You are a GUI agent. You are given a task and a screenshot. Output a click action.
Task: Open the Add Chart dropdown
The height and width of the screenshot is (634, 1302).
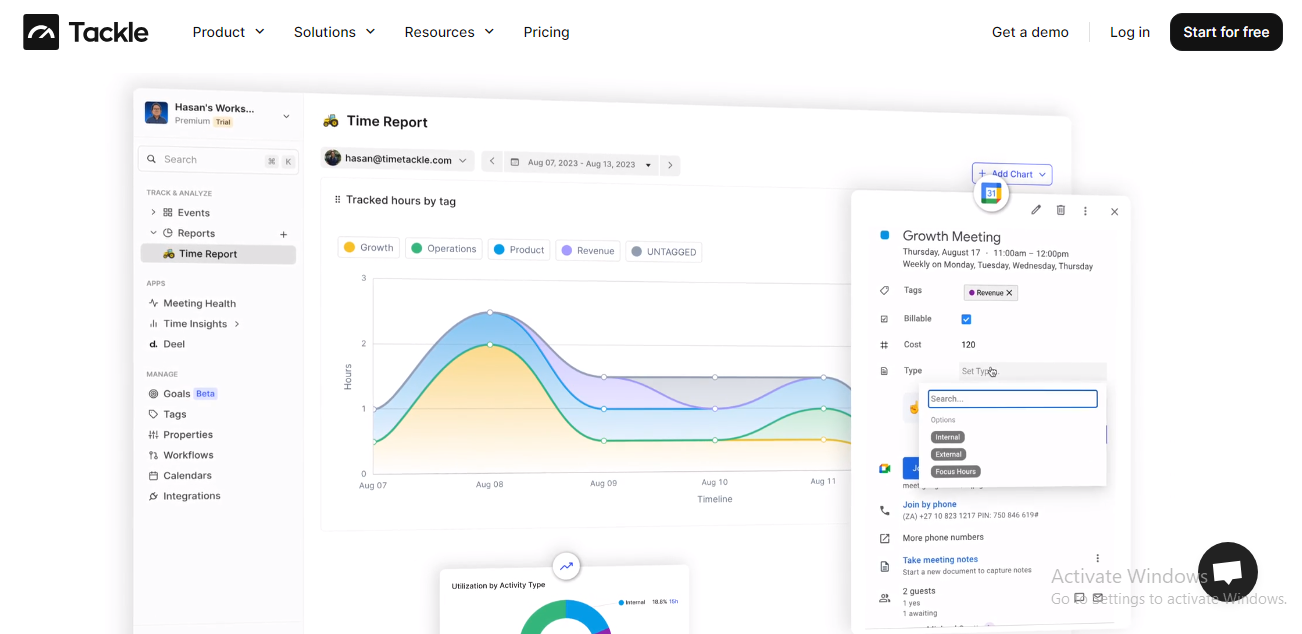click(x=1012, y=174)
